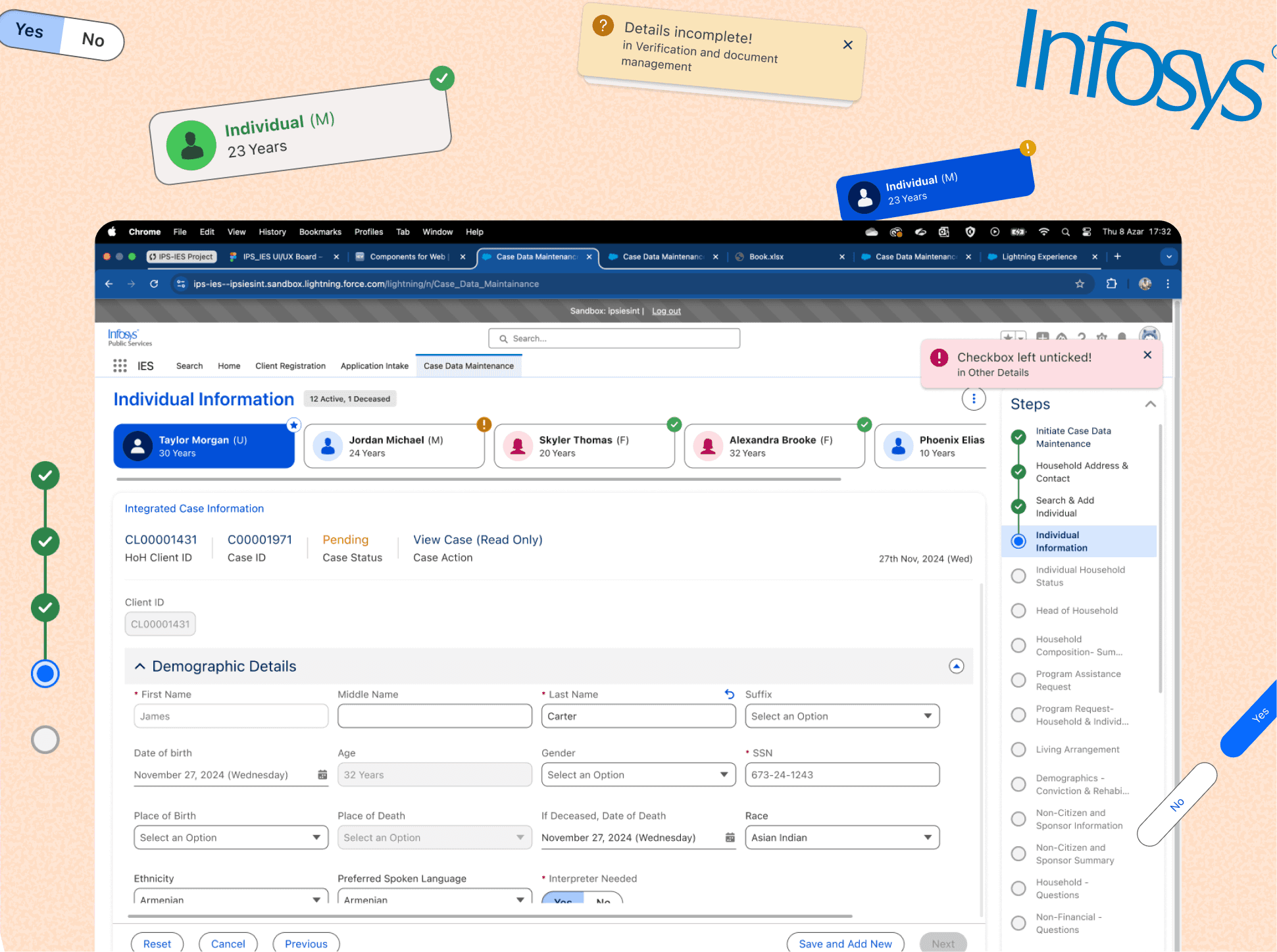The width and height of the screenshot is (1277, 952).
Task: Collapse the Steps panel chevron
Action: click(1150, 404)
